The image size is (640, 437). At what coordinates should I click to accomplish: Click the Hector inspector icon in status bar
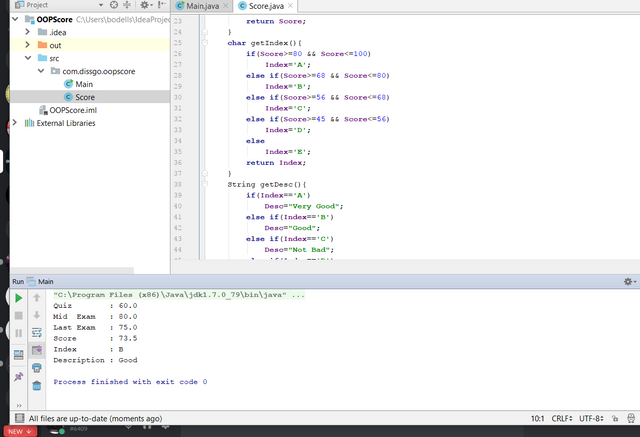click(631, 418)
